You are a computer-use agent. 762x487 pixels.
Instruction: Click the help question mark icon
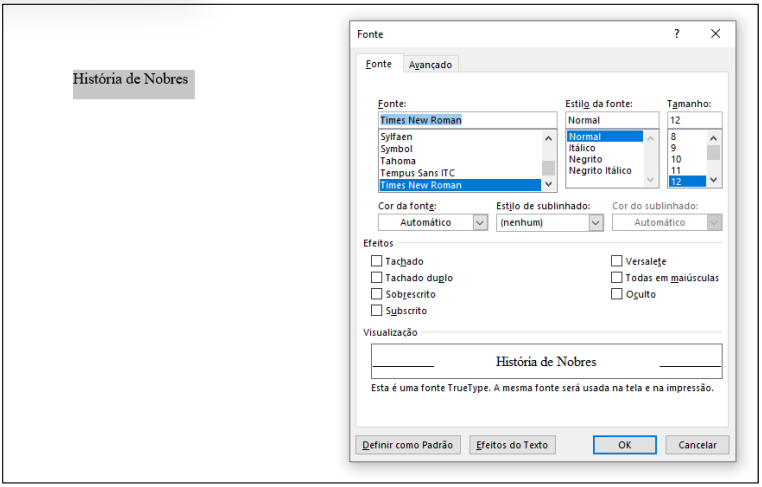pos(676,34)
